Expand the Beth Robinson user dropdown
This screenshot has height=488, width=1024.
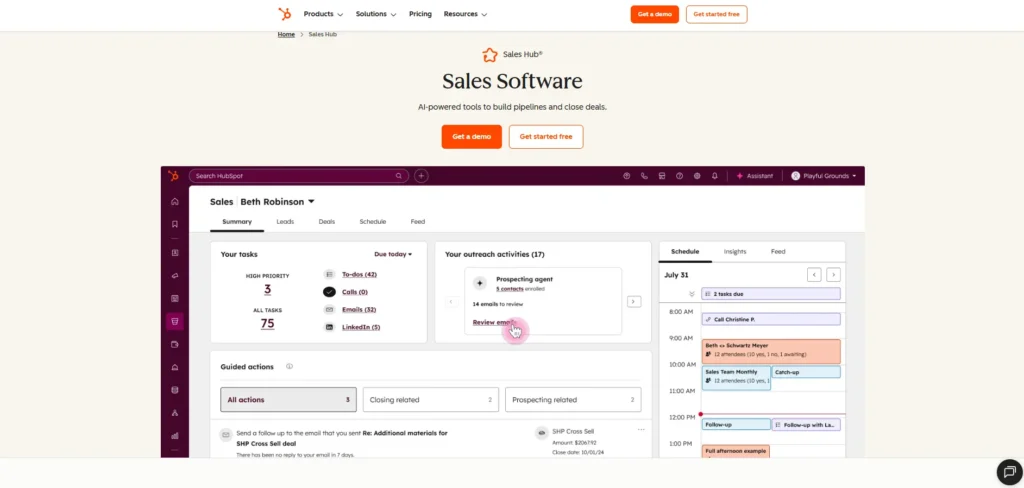[x=312, y=202]
